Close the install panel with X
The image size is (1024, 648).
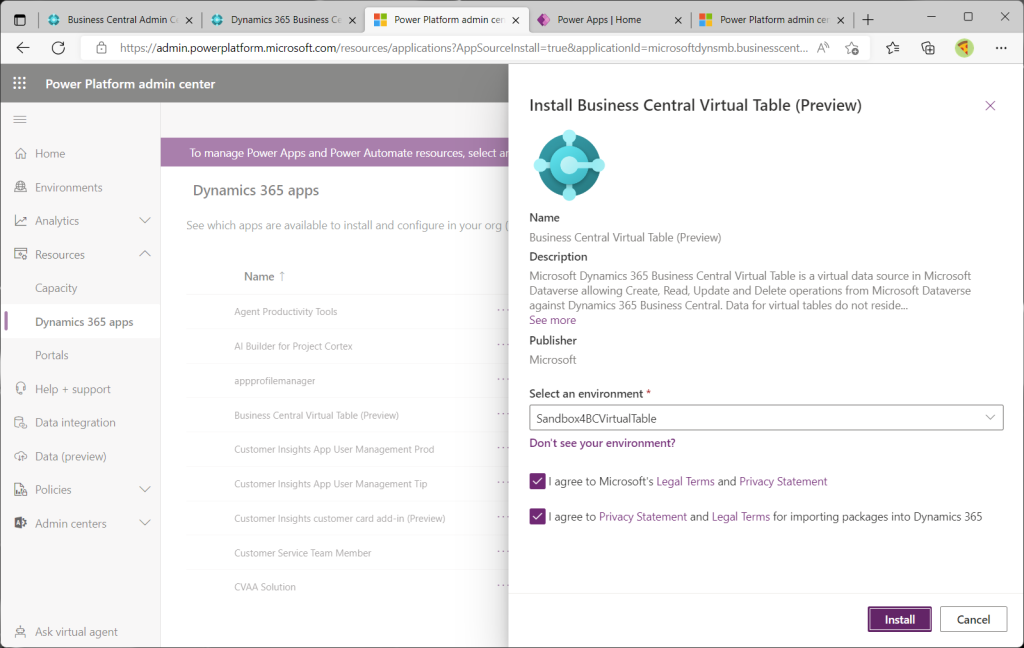[990, 106]
